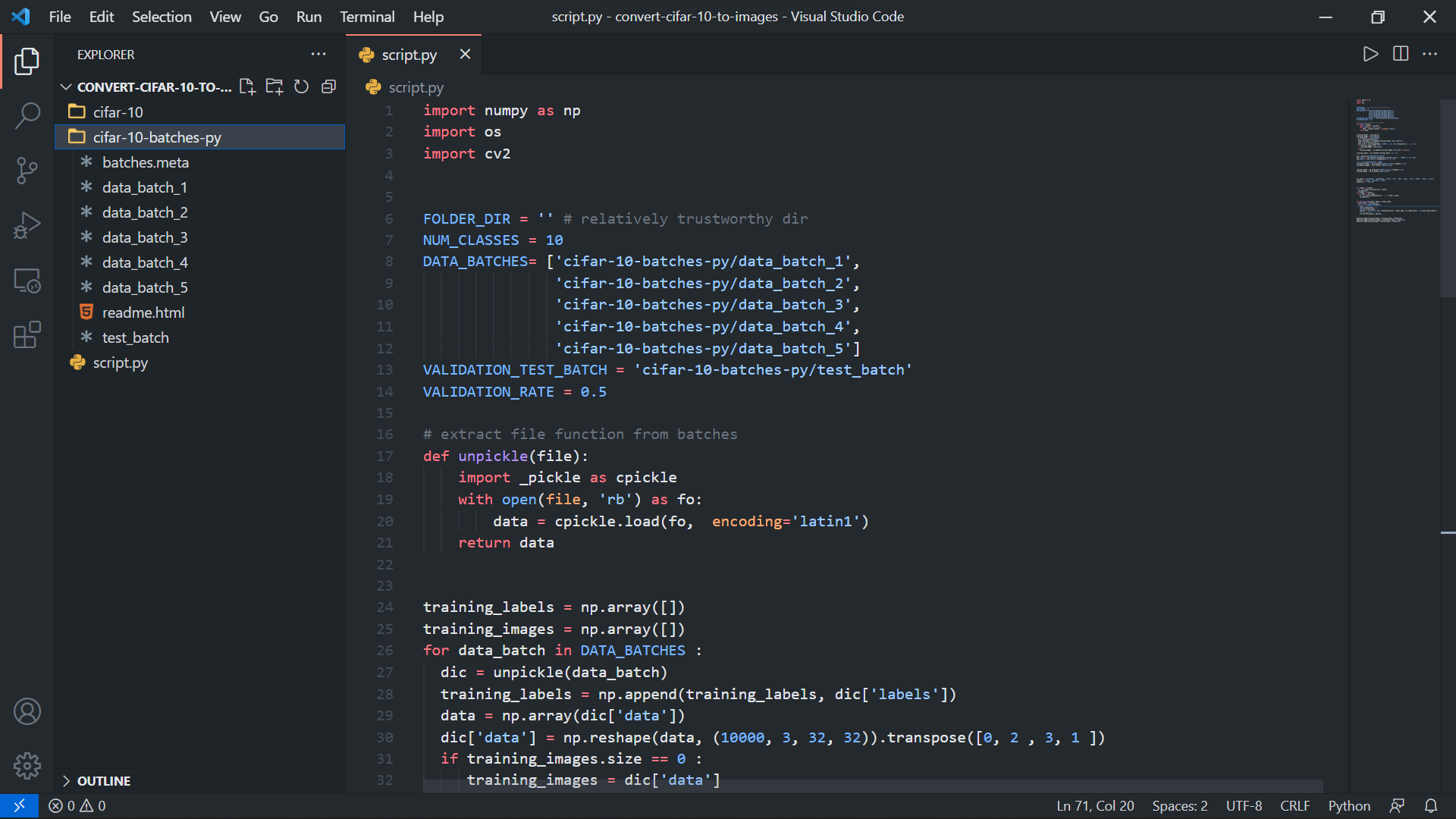The height and width of the screenshot is (819, 1456).
Task: Open the Search view in activity bar
Action: click(27, 116)
